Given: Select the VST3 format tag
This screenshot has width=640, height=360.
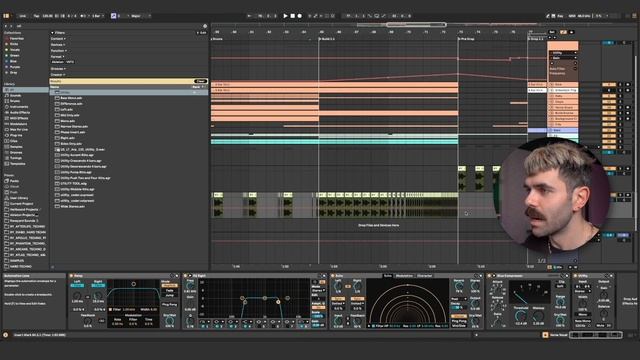Looking at the screenshot, I should tap(70, 62).
